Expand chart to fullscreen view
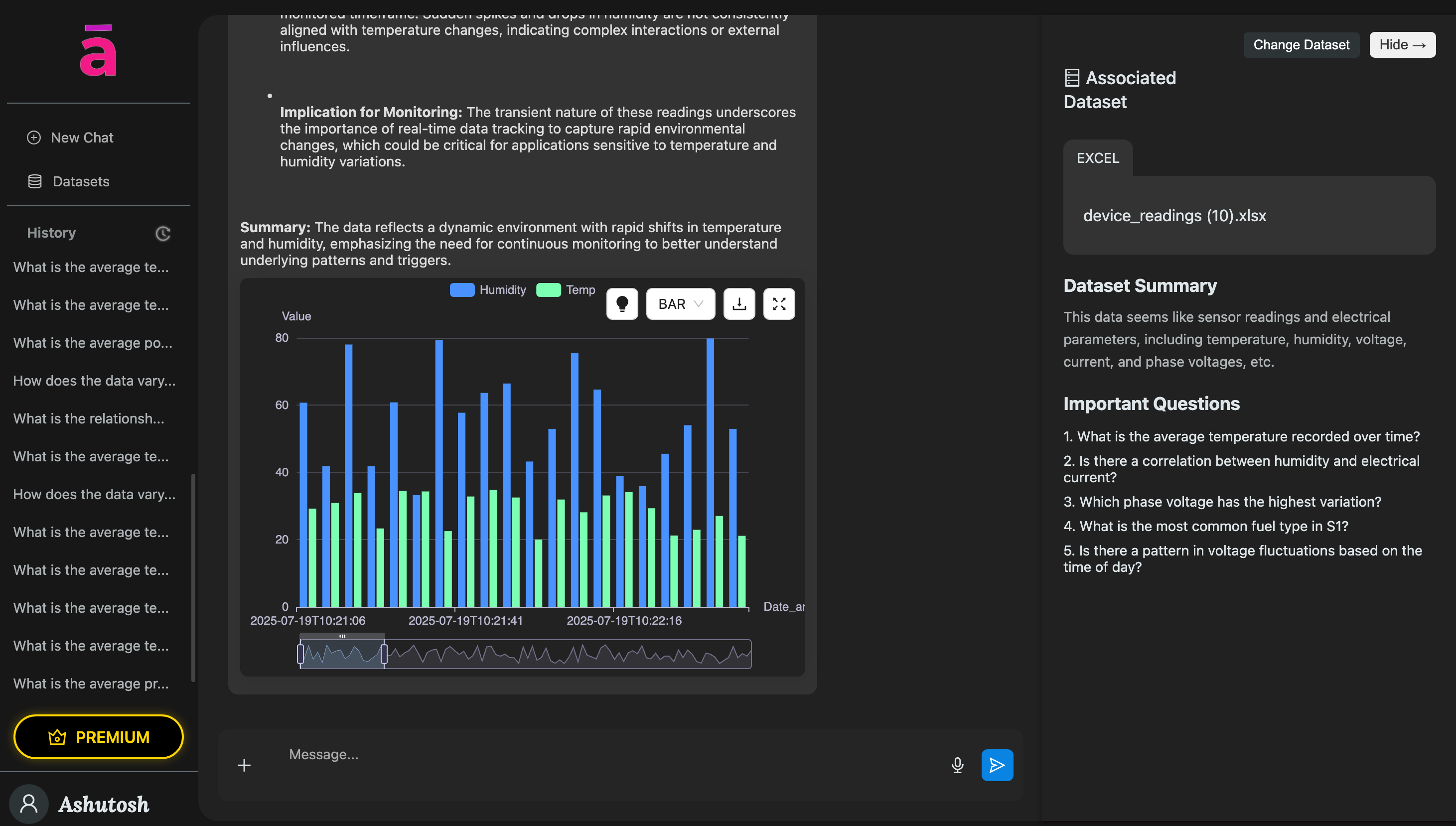 click(778, 304)
